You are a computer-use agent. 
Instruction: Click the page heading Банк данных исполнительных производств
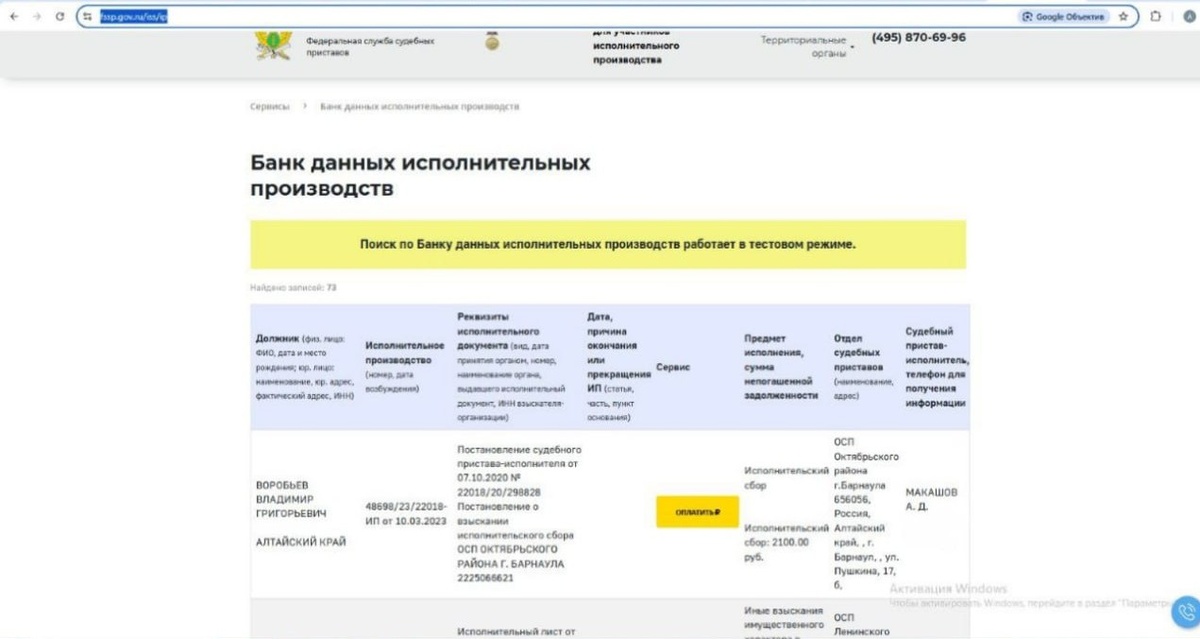(420, 175)
